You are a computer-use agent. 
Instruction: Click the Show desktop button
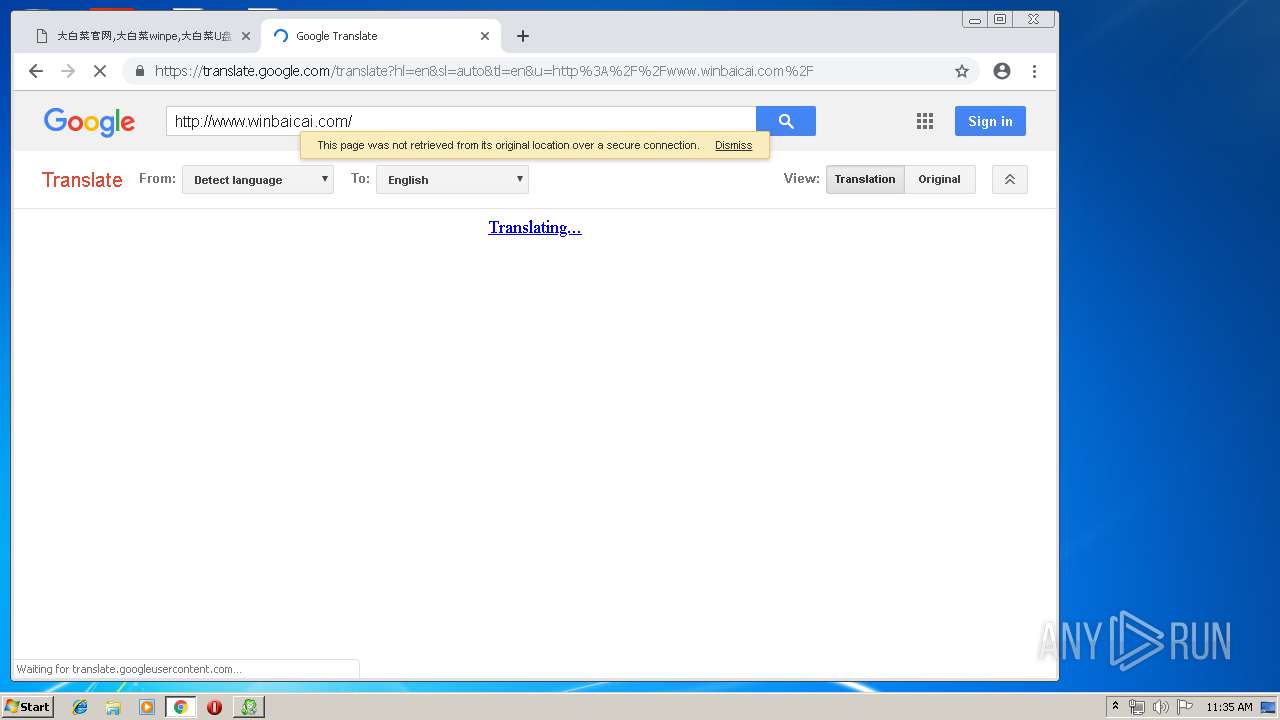pyautogui.click(x=1268, y=707)
